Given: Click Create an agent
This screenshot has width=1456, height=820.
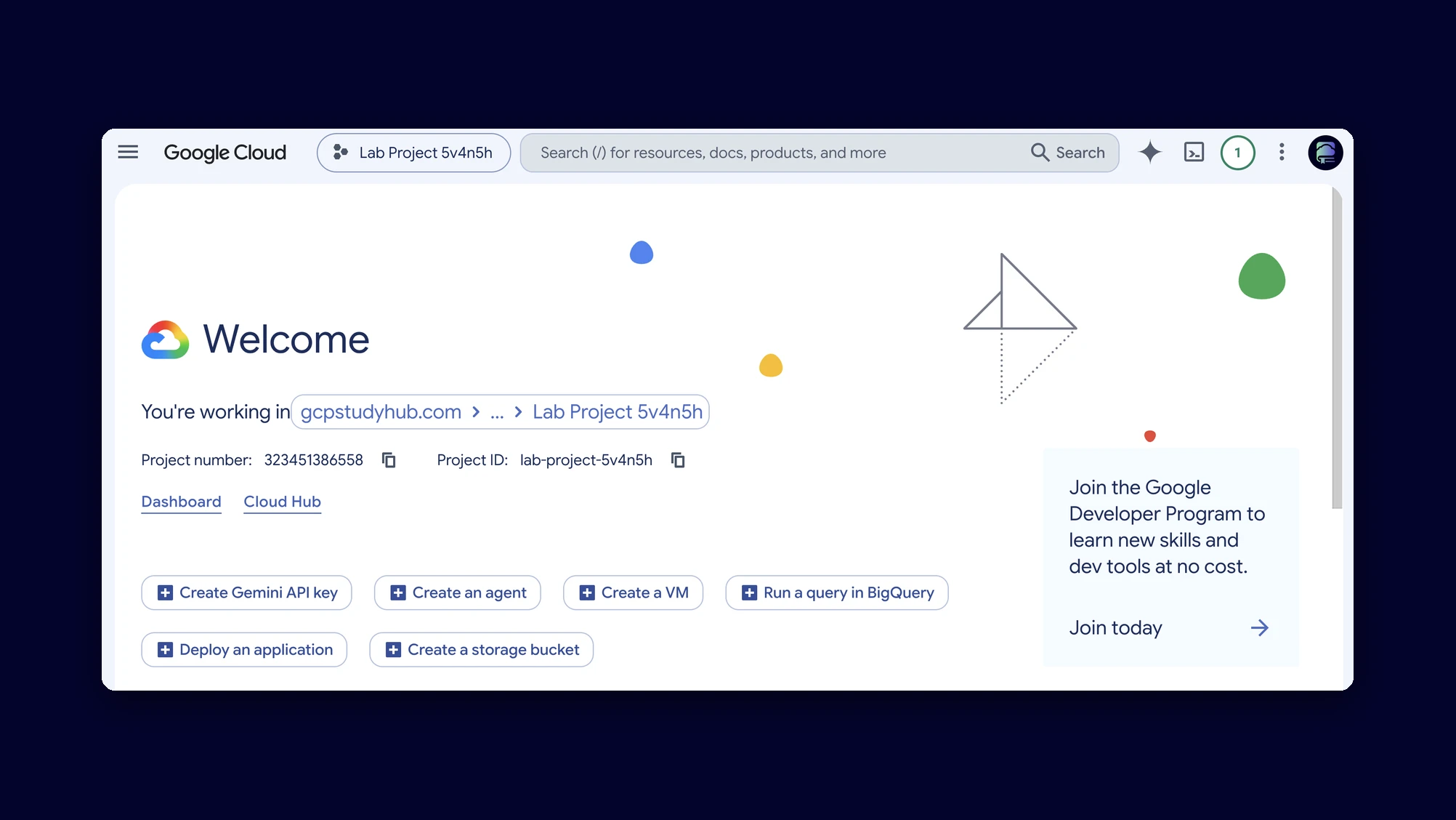Looking at the screenshot, I should pyautogui.click(x=457, y=592).
